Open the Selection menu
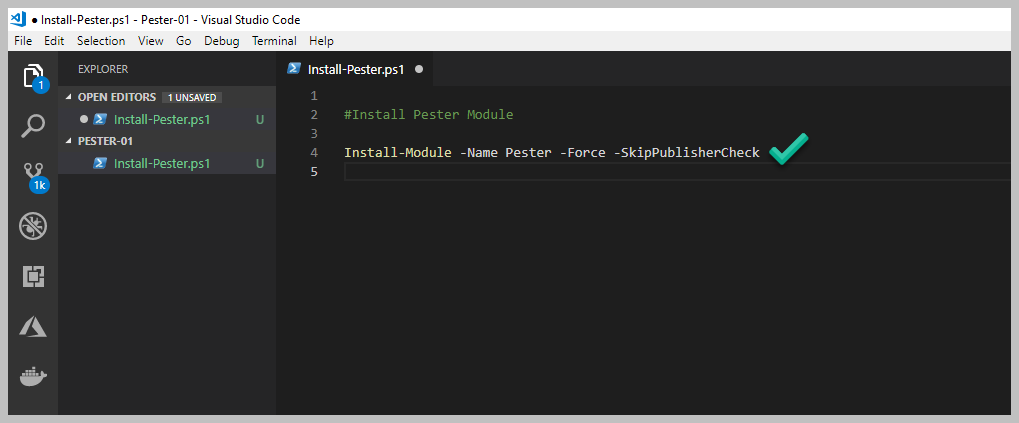 pos(101,41)
